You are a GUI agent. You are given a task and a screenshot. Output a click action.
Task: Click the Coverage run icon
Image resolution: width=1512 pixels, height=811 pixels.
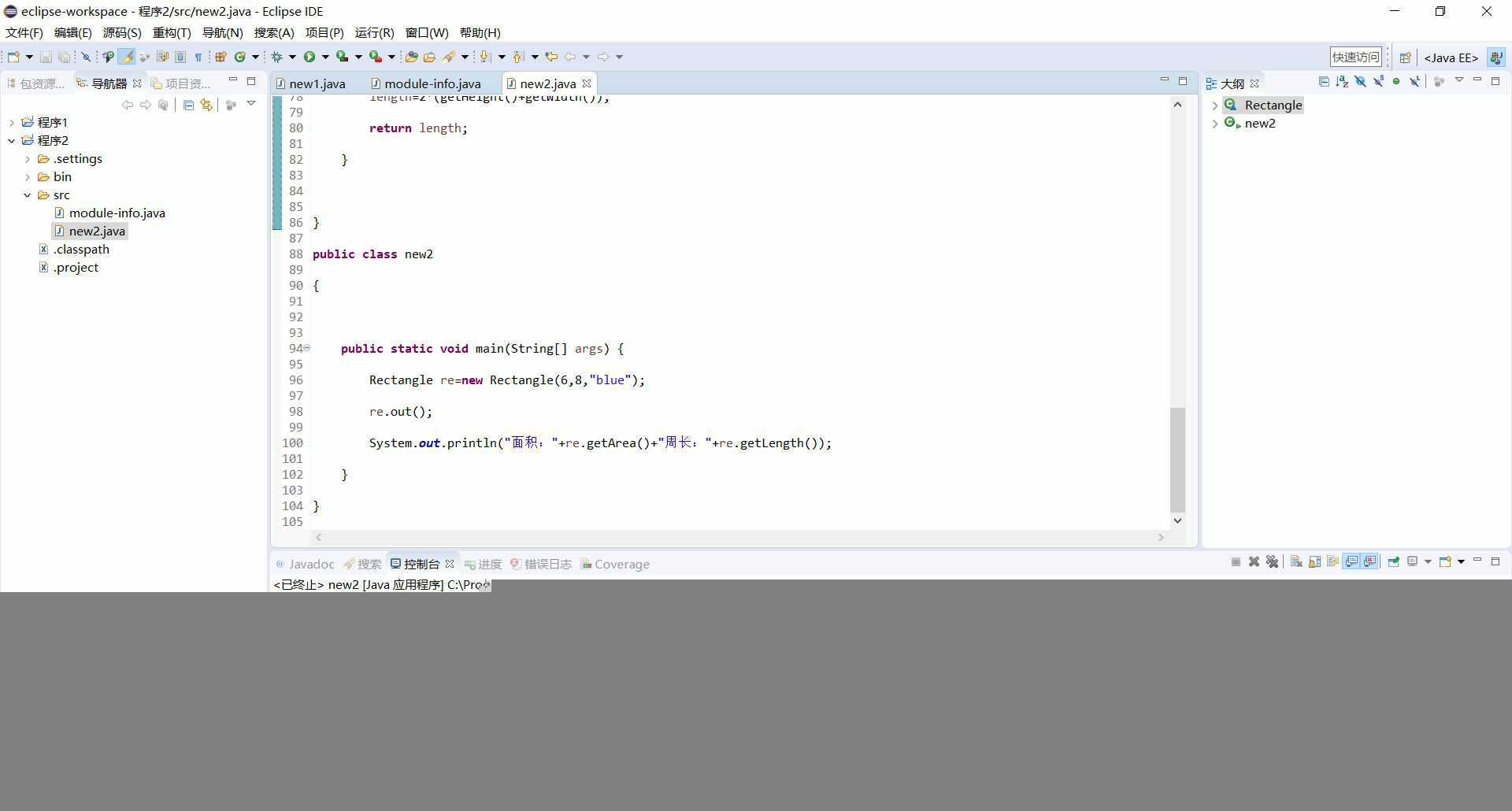tap(342, 57)
